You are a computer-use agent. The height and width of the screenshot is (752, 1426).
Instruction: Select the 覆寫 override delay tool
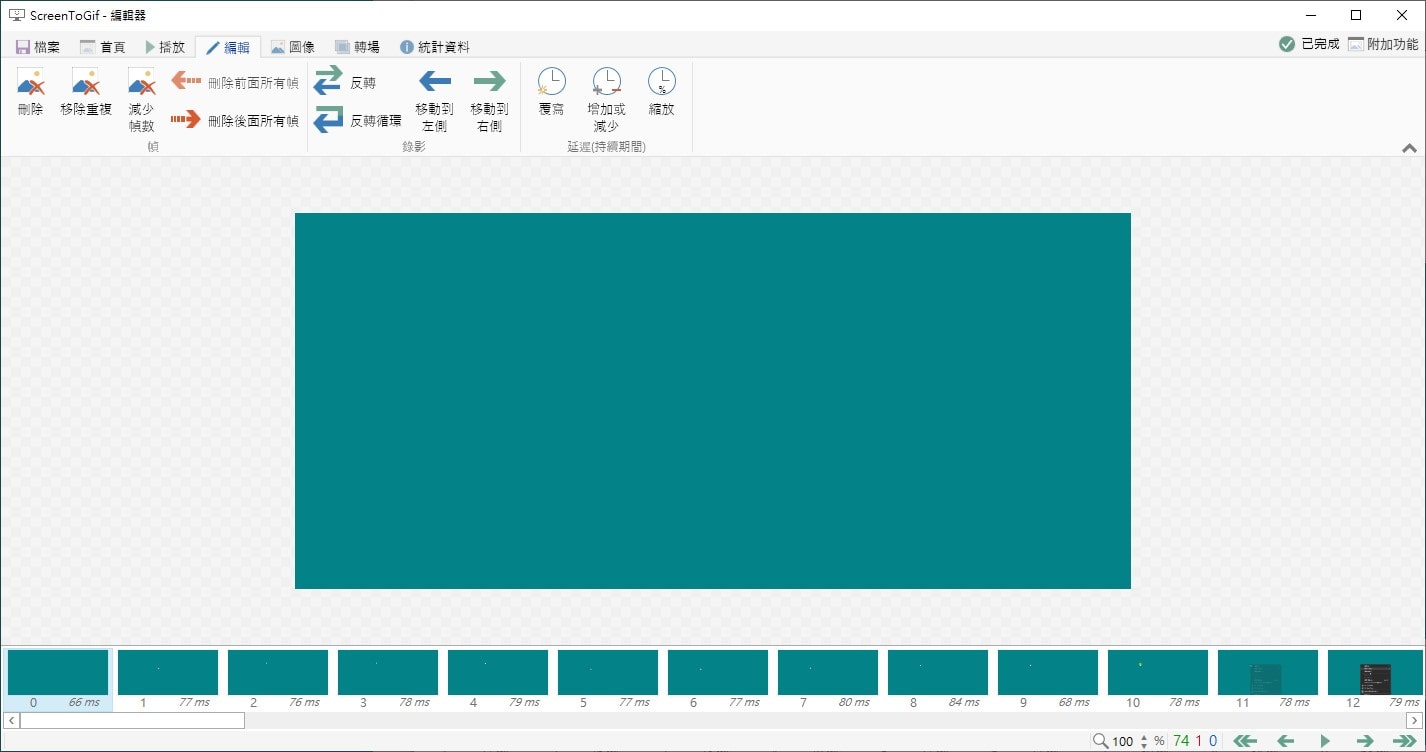point(551,95)
